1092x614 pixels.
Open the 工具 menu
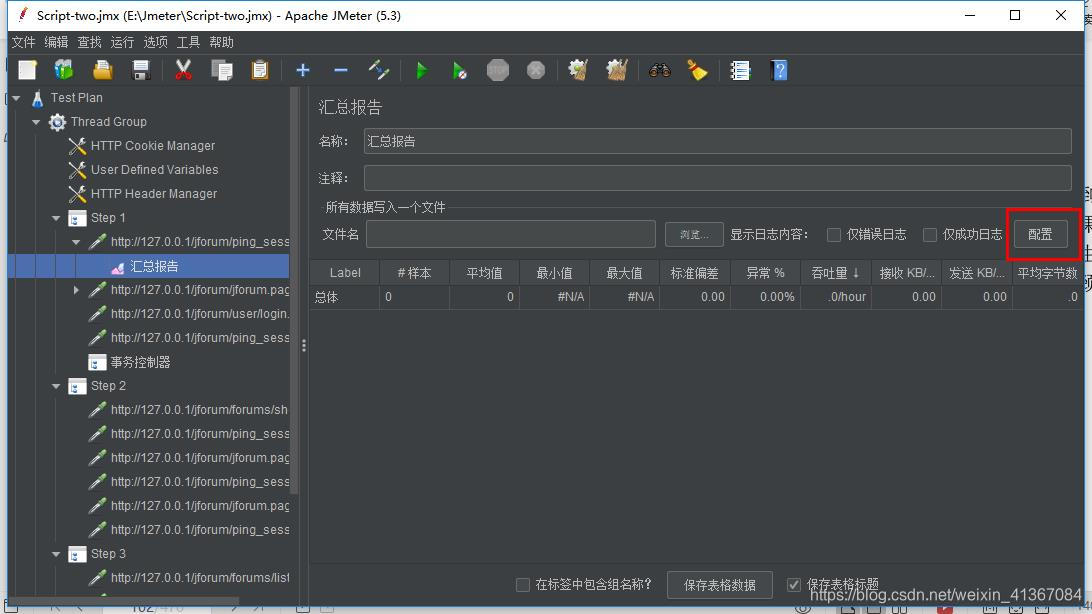(188, 42)
